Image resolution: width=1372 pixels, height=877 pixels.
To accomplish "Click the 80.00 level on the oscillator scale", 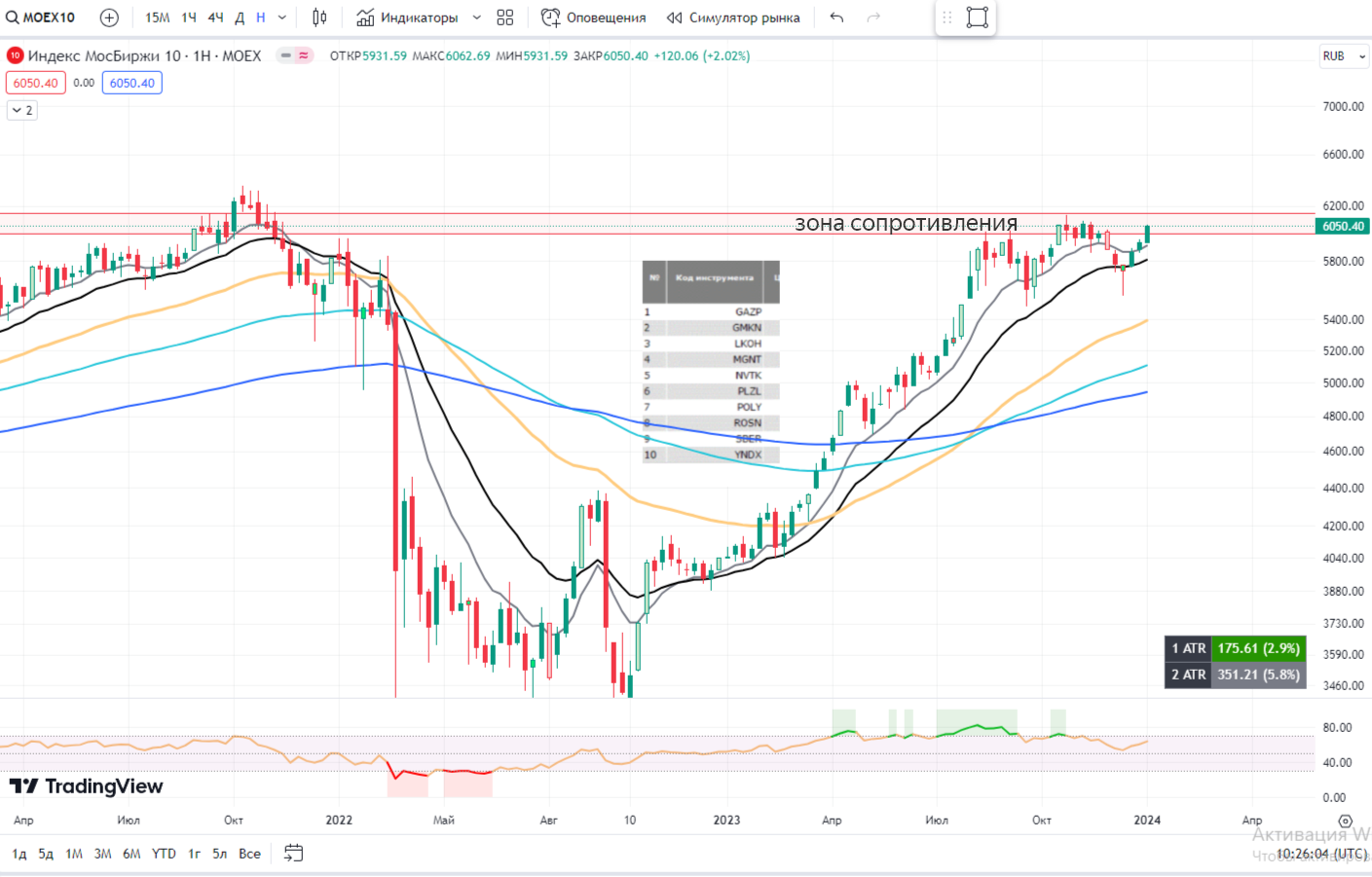I will coord(1336,728).
